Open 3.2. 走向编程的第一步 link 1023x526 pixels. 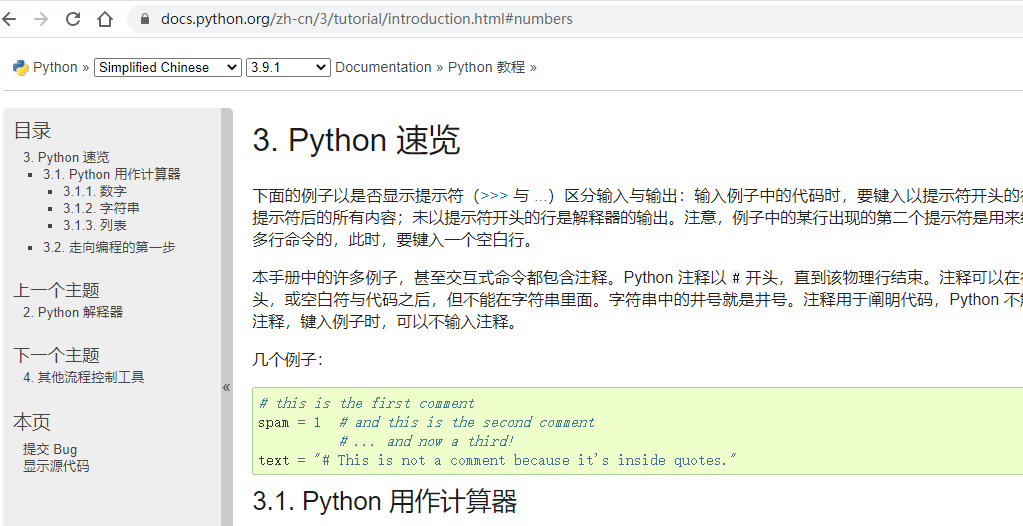click(x=109, y=247)
